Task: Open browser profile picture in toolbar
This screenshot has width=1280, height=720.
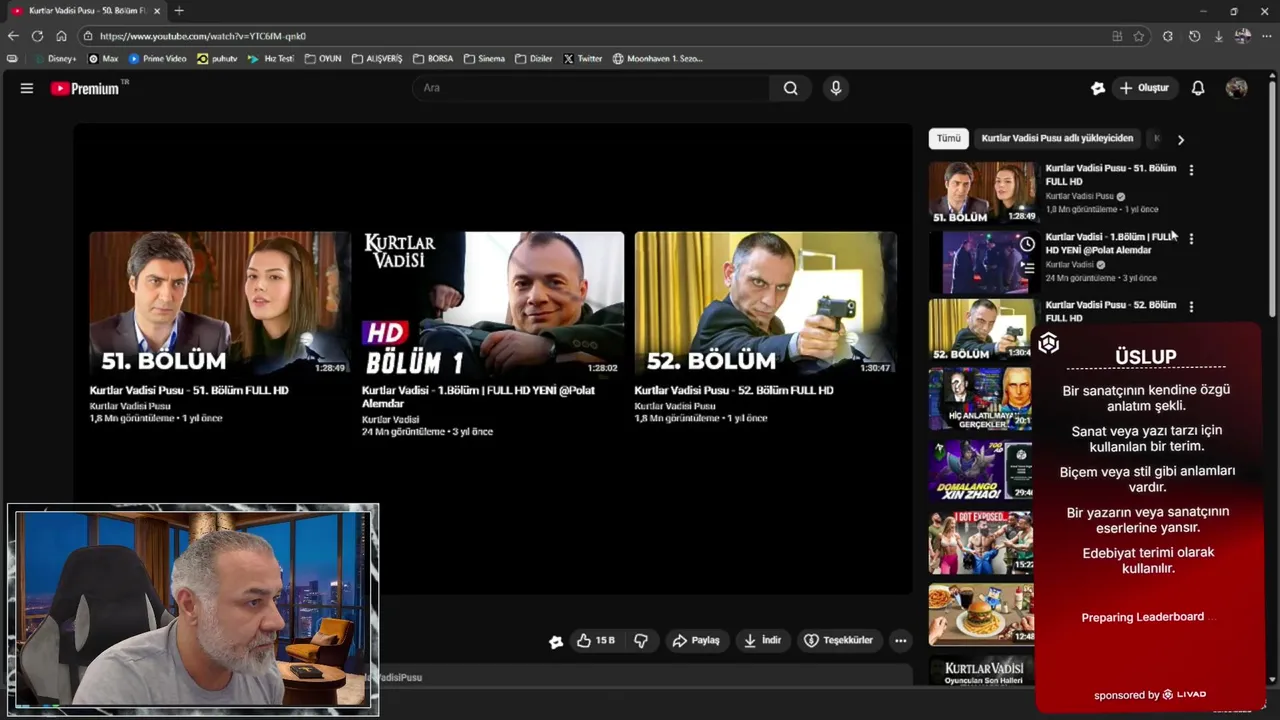Action: 1242,36
